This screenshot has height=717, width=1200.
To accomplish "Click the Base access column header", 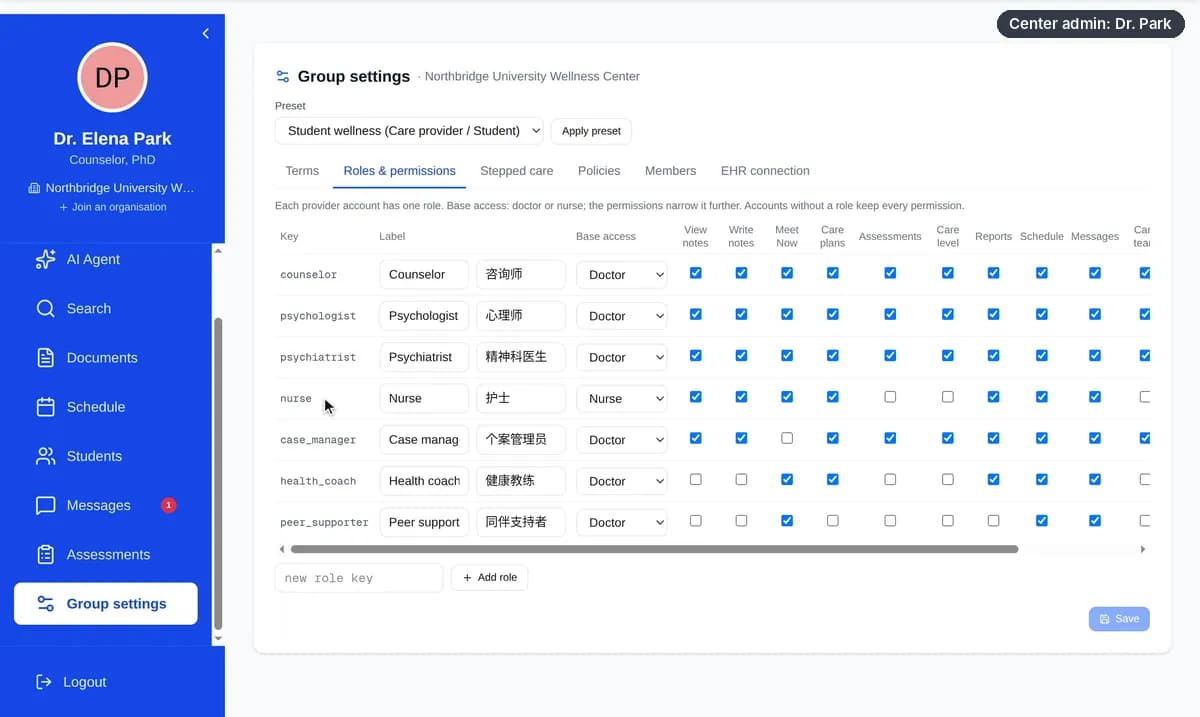I will pos(605,237).
